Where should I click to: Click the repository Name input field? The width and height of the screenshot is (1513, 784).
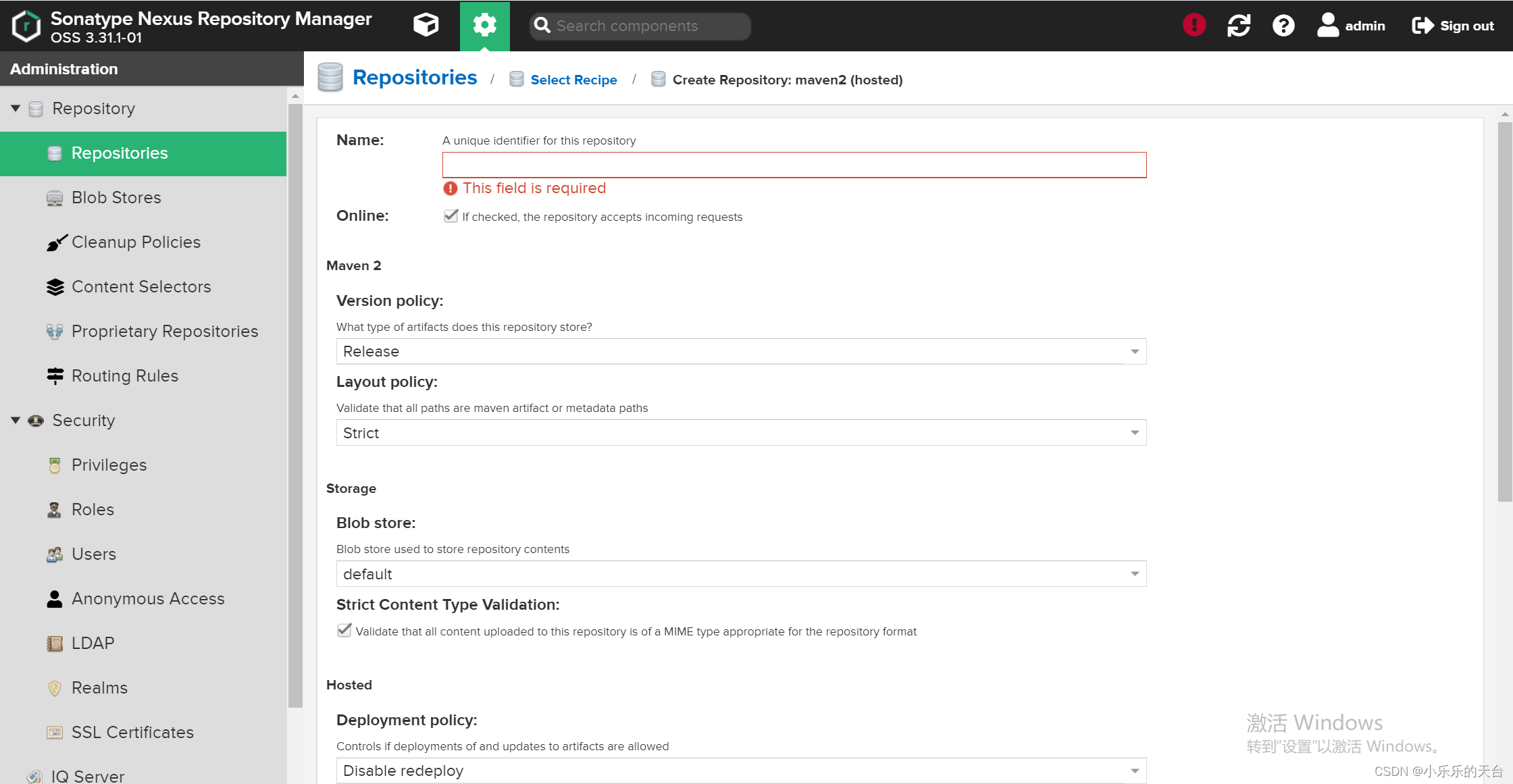click(794, 165)
